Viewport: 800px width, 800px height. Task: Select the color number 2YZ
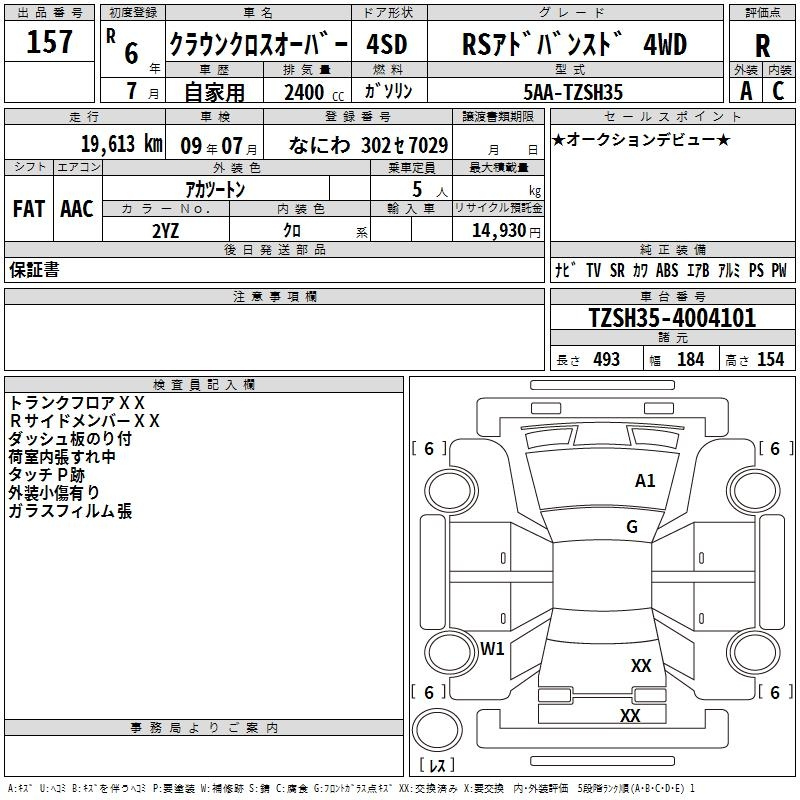point(165,230)
